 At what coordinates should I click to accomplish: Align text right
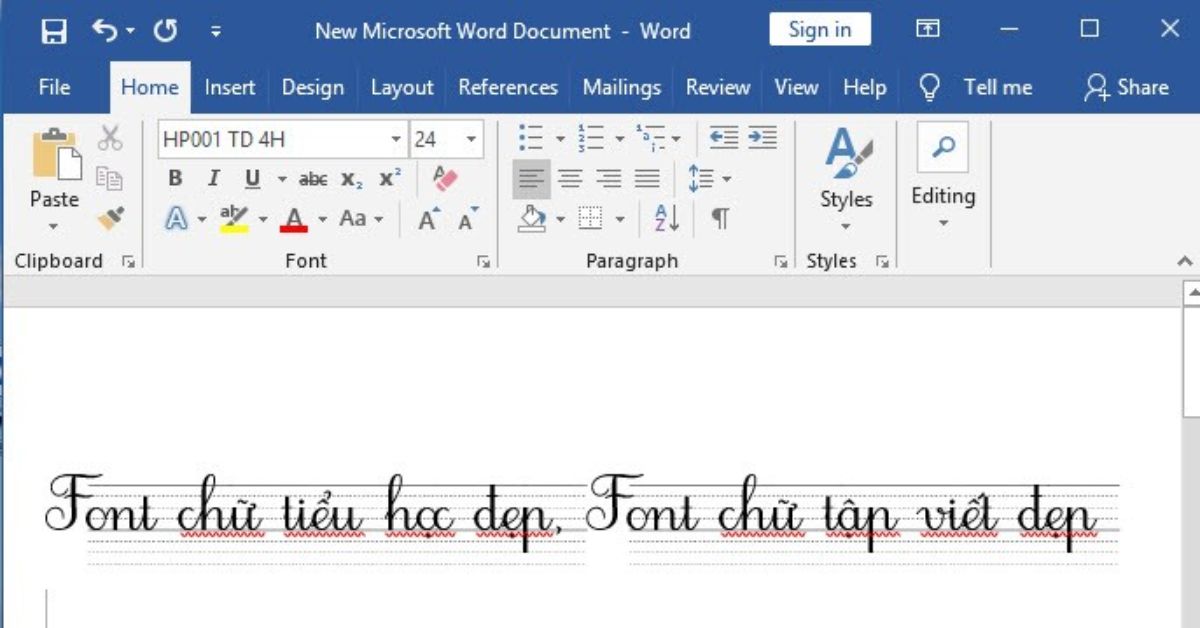[x=608, y=179]
